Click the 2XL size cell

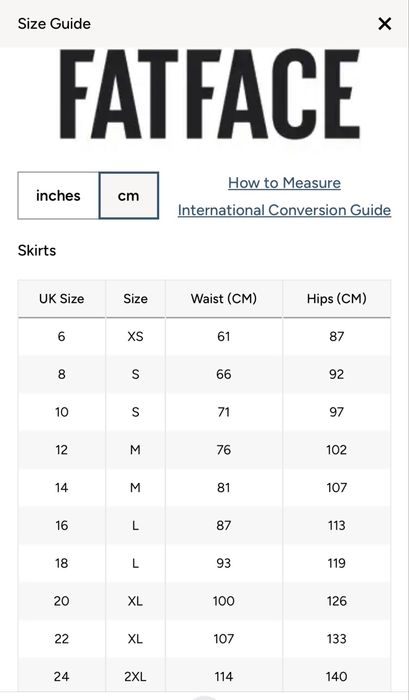(x=135, y=676)
